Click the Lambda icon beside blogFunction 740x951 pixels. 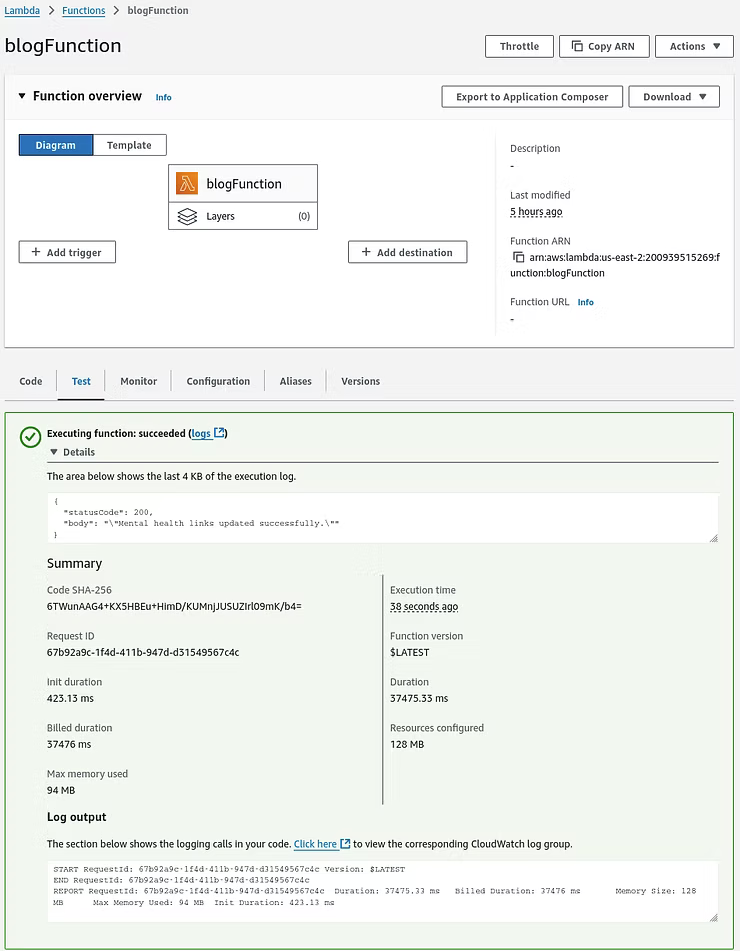pos(187,183)
